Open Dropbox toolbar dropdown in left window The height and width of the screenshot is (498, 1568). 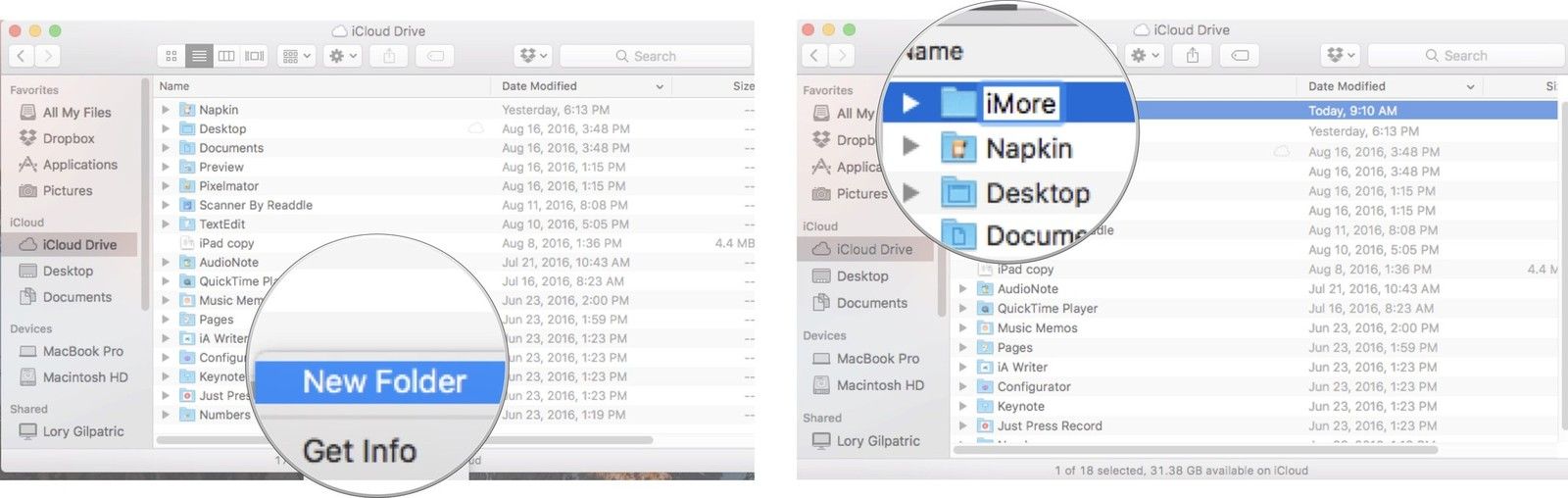[x=533, y=56]
